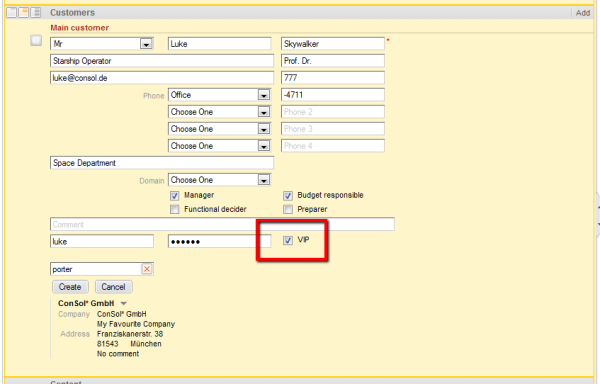Enable the Functional decider checkbox
Image resolution: width=600 pixels, height=384 pixels.
click(x=174, y=209)
